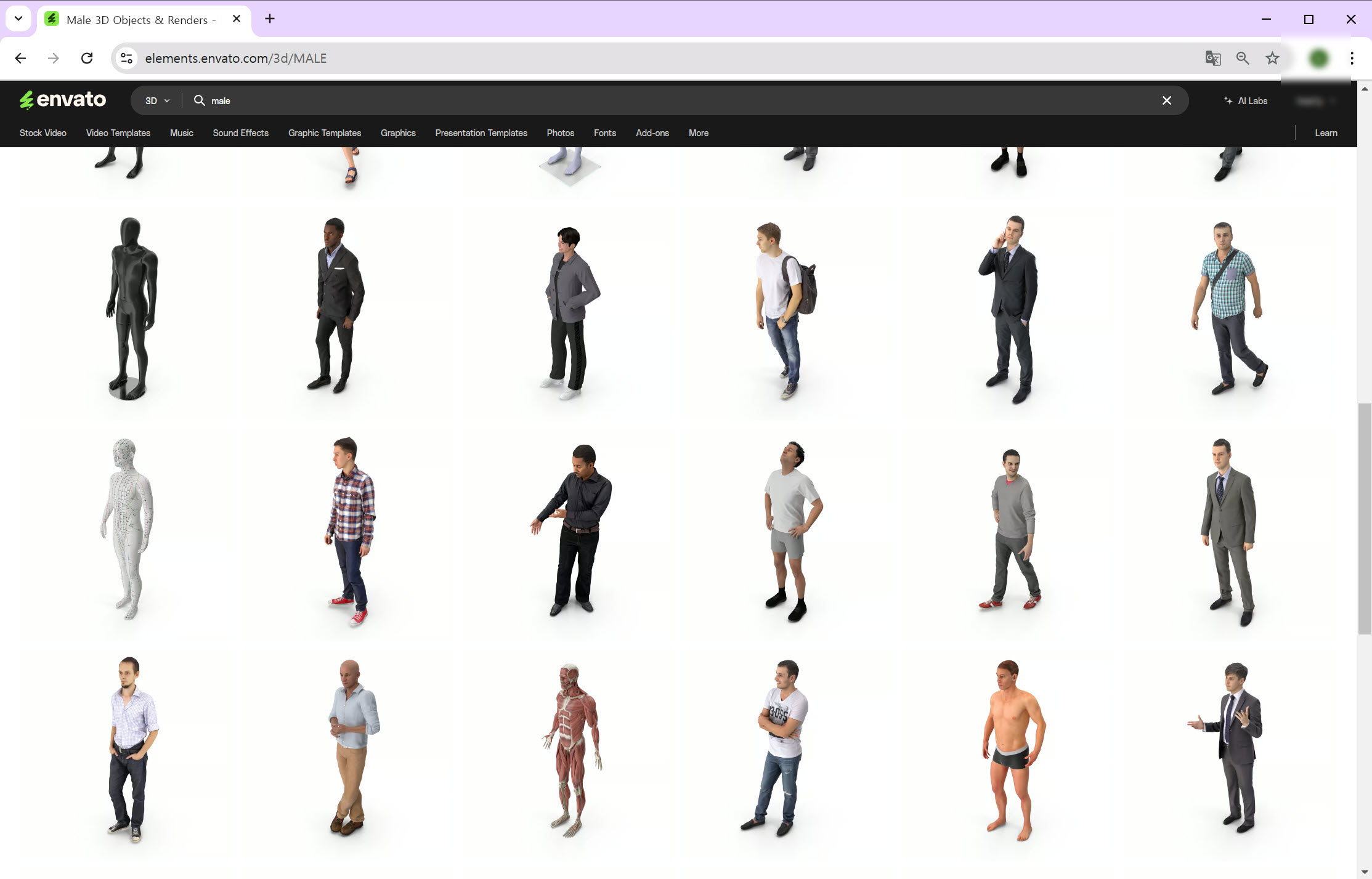Open AI Labs

click(x=1246, y=101)
